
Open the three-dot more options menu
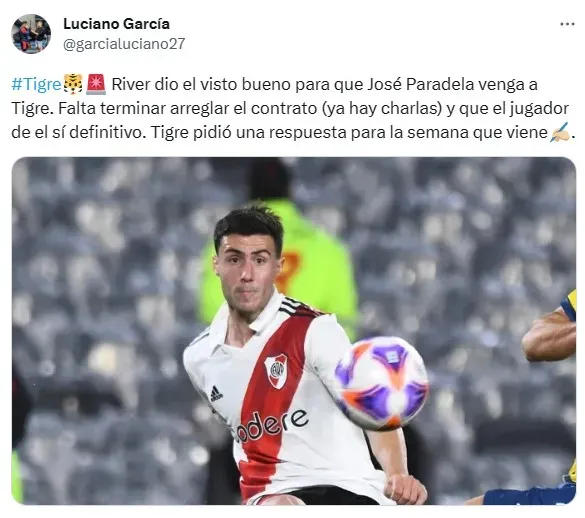tap(567, 24)
